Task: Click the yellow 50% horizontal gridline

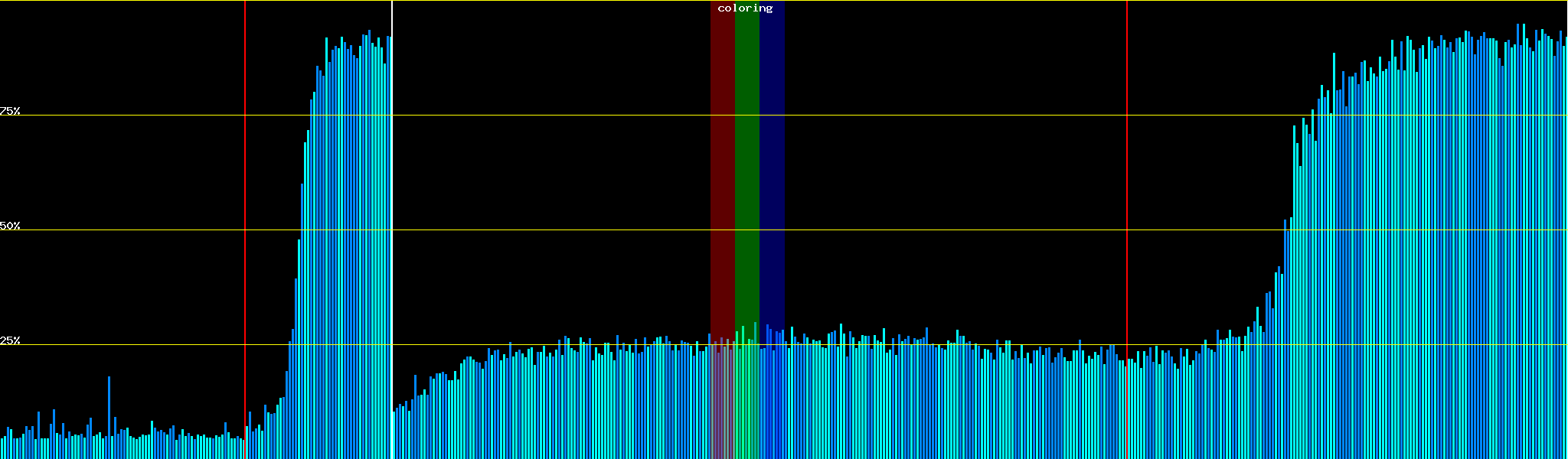Action: click(919, 230)
